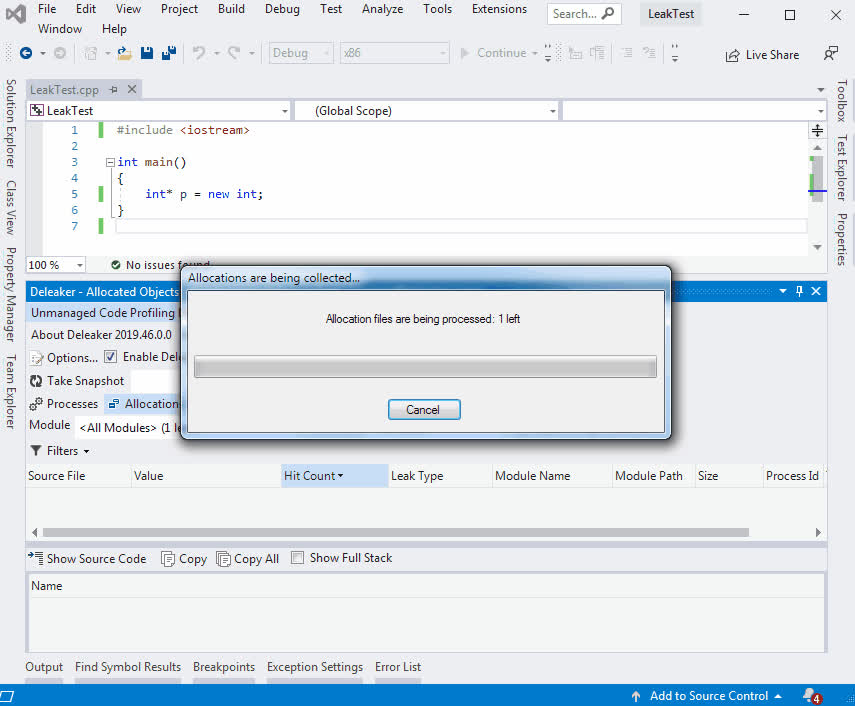
Task: Open the Live Share feature
Action: 762,54
